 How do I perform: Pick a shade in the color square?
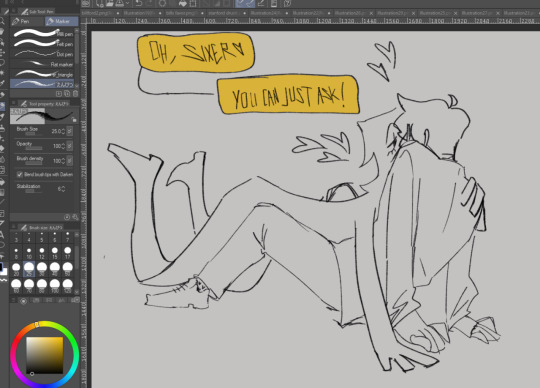click(44, 356)
